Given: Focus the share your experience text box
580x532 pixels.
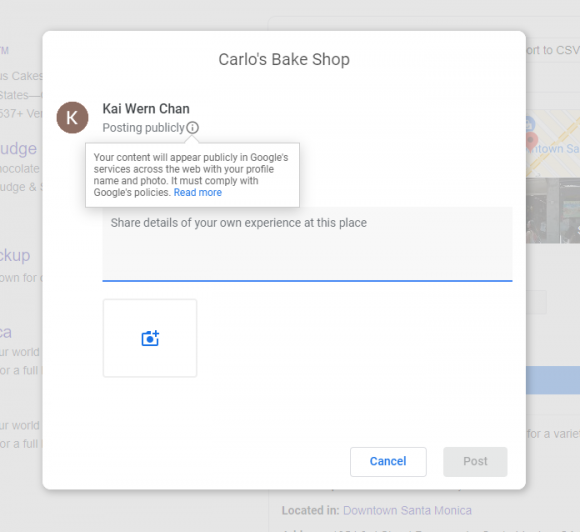Looking at the screenshot, I should 307,244.
